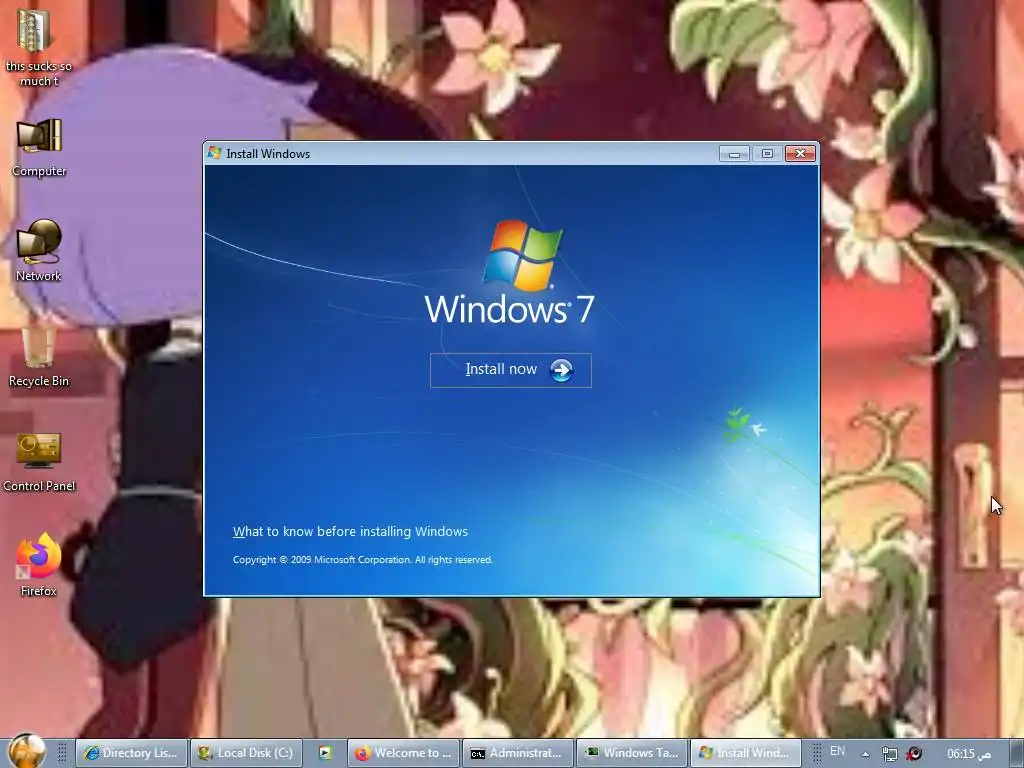The width and height of the screenshot is (1024, 768).
Task: Click the copyright Microsoft Corporation text
Action: (x=362, y=560)
